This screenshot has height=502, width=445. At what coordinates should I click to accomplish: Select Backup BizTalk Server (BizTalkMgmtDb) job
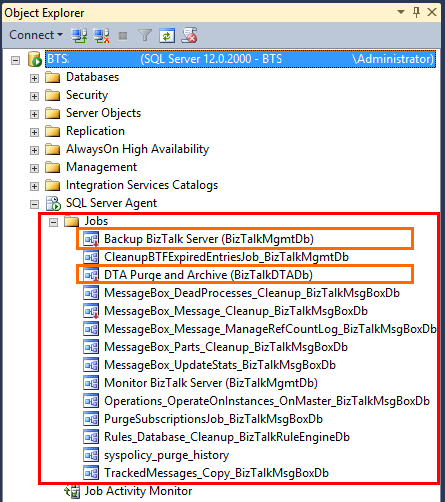pyautogui.click(x=209, y=239)
